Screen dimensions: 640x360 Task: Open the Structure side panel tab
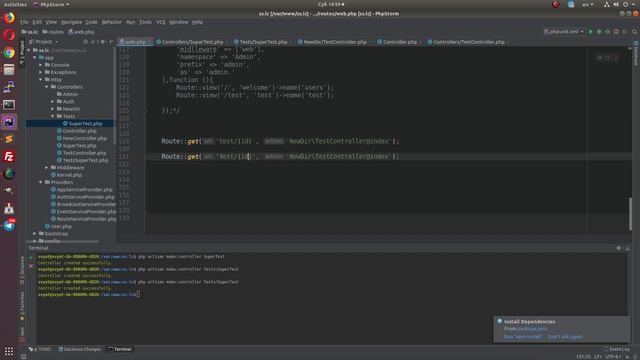click(22, 270)
